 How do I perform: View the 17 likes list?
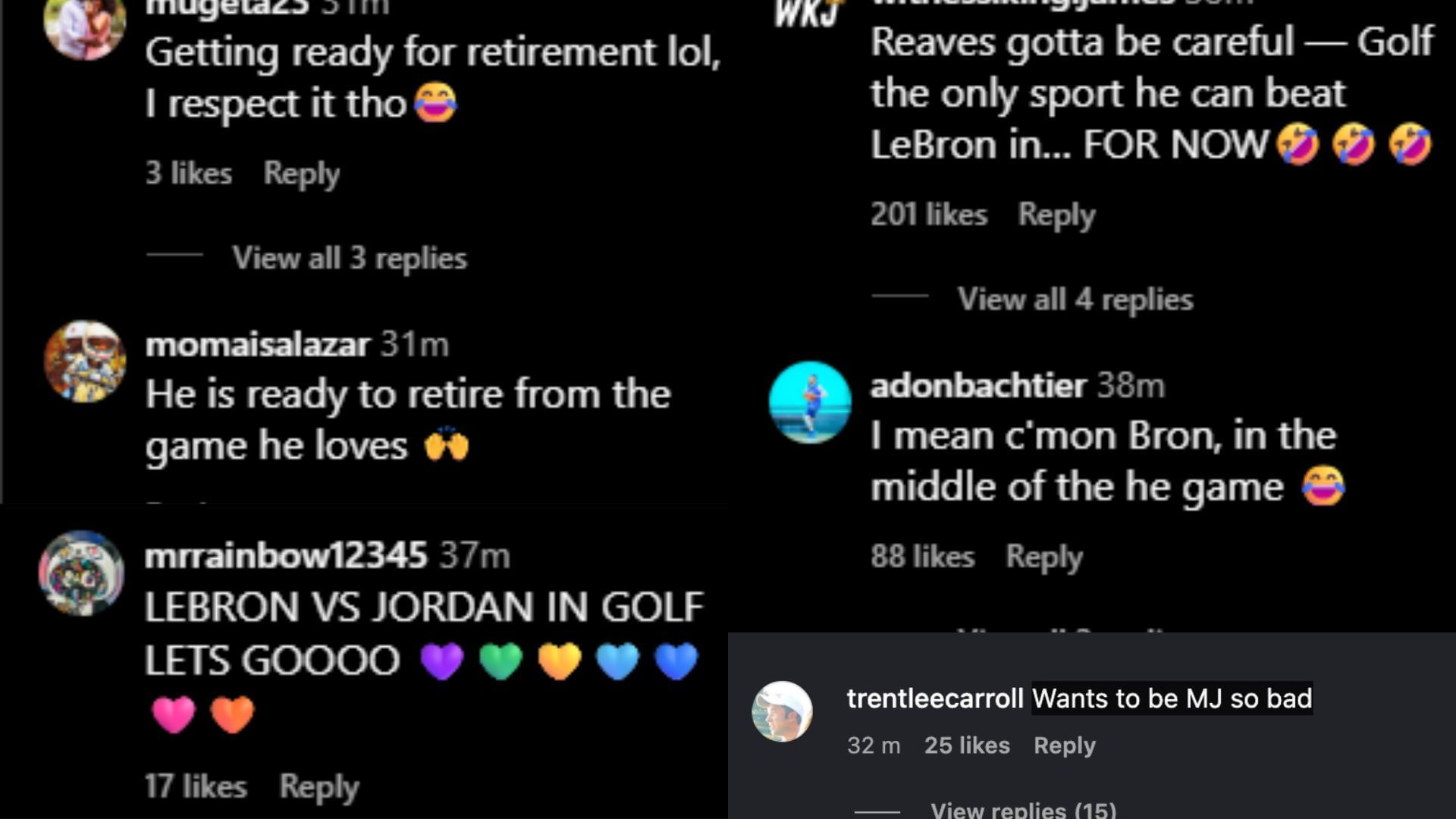pyautogui.click(x=196, y=786)
